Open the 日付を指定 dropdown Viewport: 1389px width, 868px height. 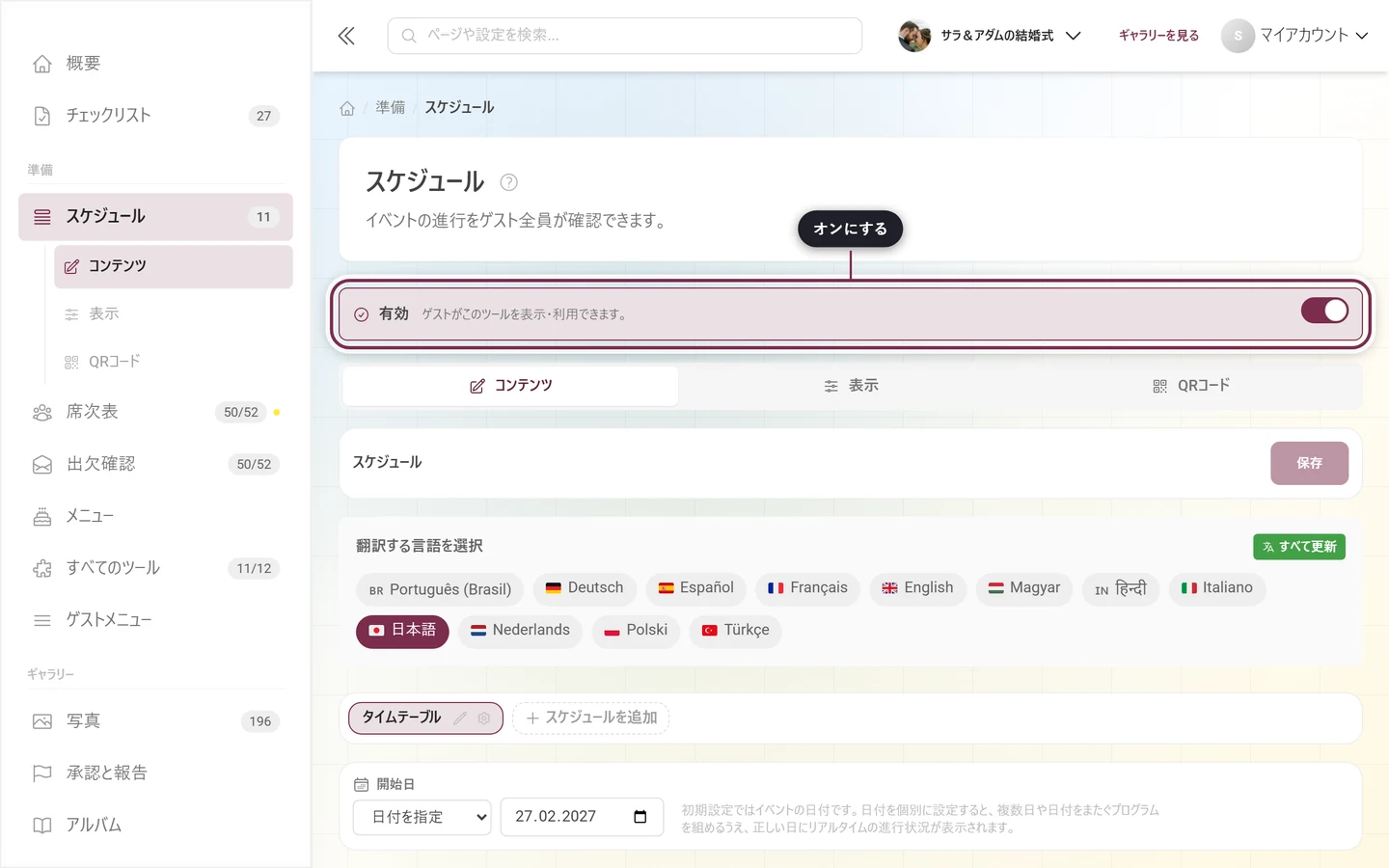pos(422,817)
